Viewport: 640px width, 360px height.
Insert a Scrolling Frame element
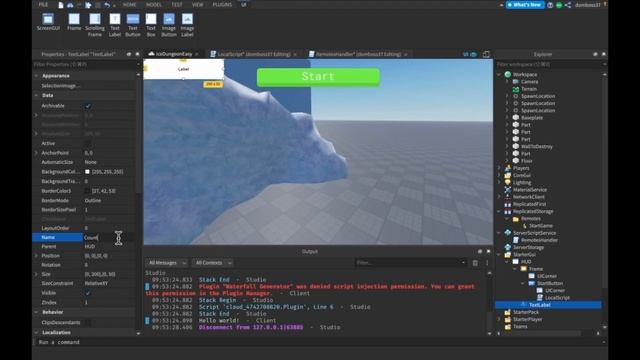pyautogui.click(x=95, y=25)
